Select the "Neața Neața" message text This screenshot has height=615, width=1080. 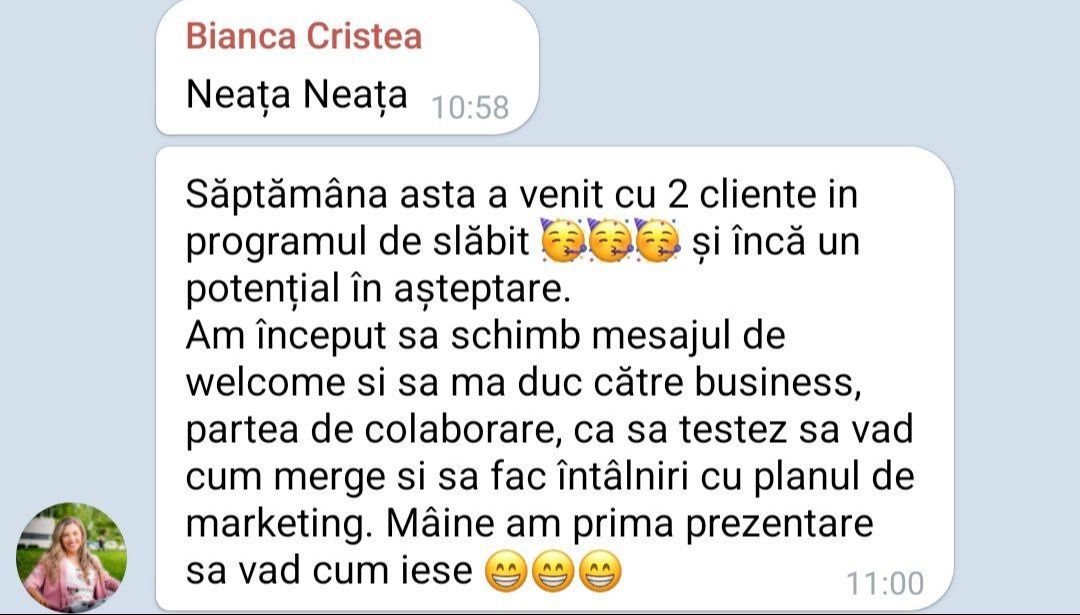click(x=297, y=94)
